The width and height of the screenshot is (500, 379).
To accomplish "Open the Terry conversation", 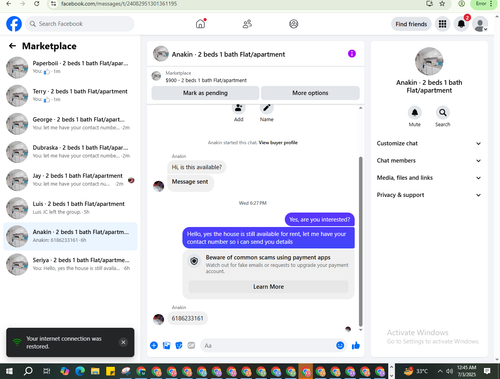I will [70, 95].
